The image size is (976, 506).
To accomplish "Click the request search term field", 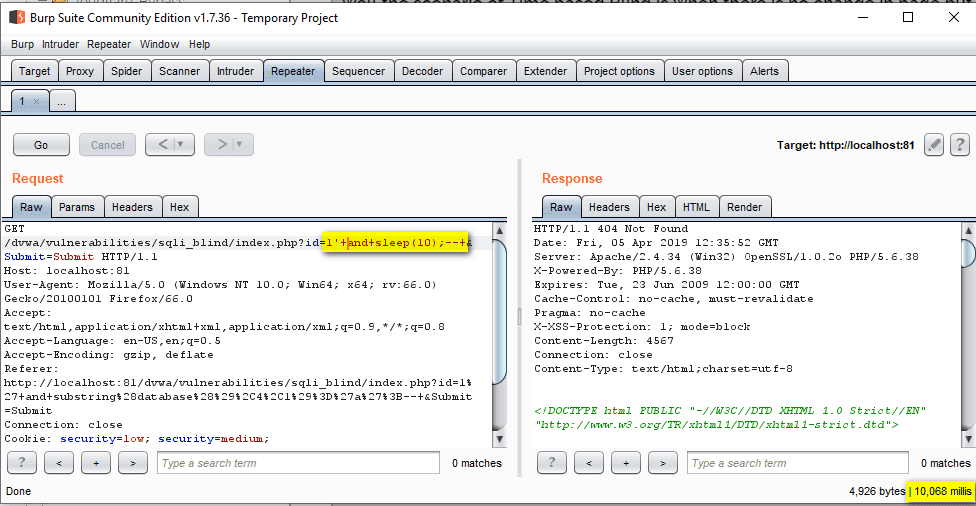I will pyautogui.click(x=298, y=463).
